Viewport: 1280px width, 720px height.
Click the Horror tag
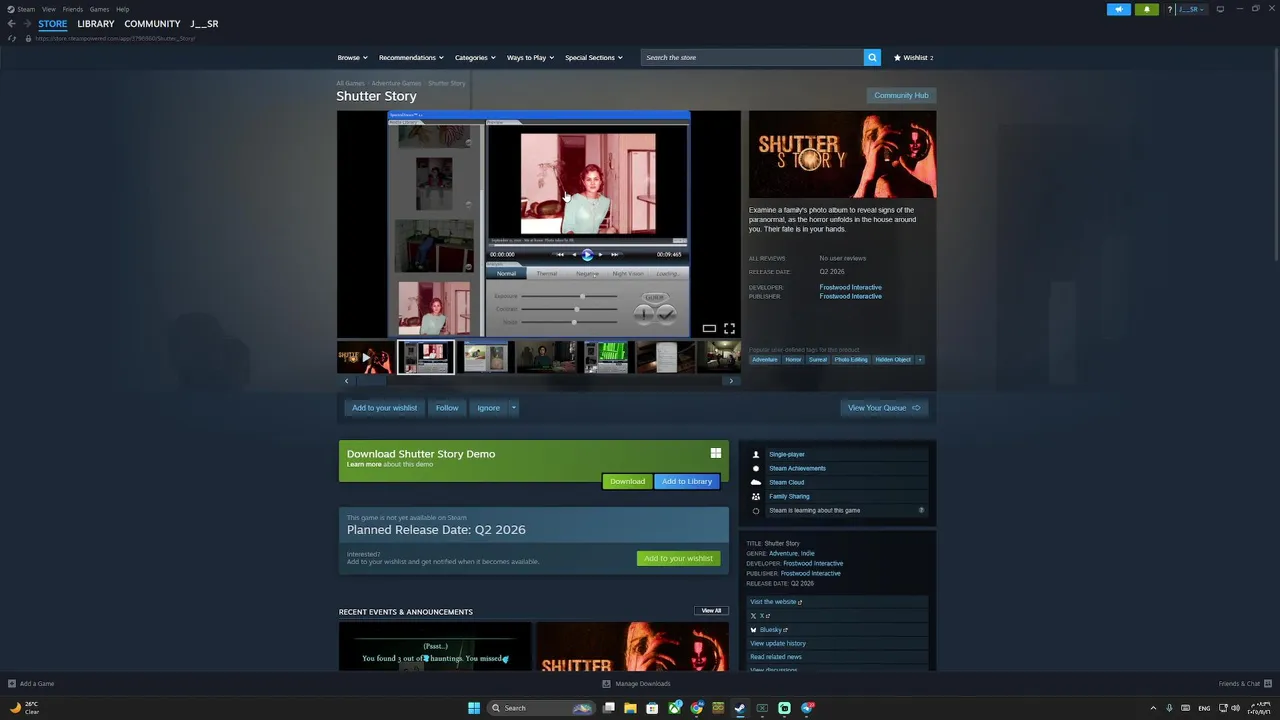pyautogui.click(x=793, y=359)
